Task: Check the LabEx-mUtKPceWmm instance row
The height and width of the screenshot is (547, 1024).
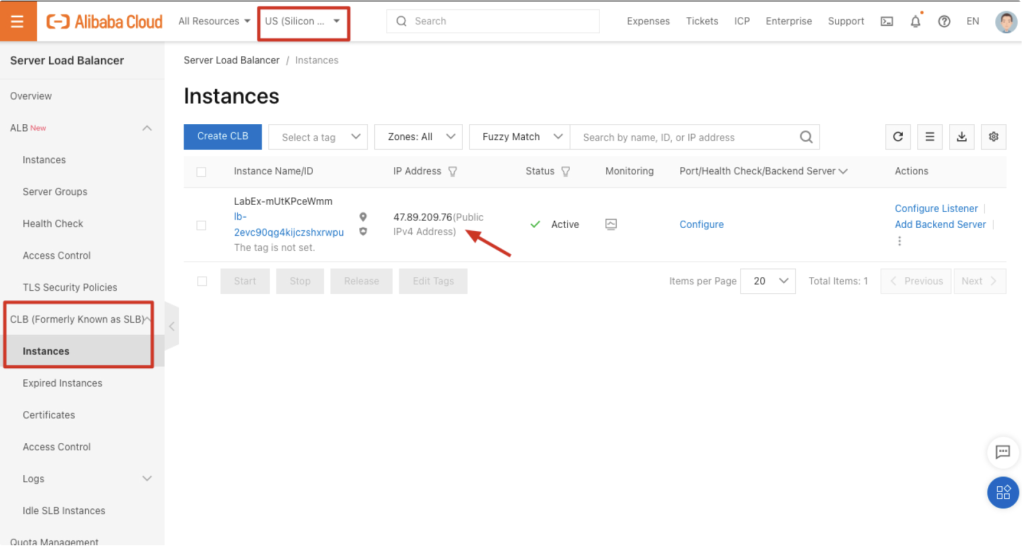Action: [x=201, y=225]
